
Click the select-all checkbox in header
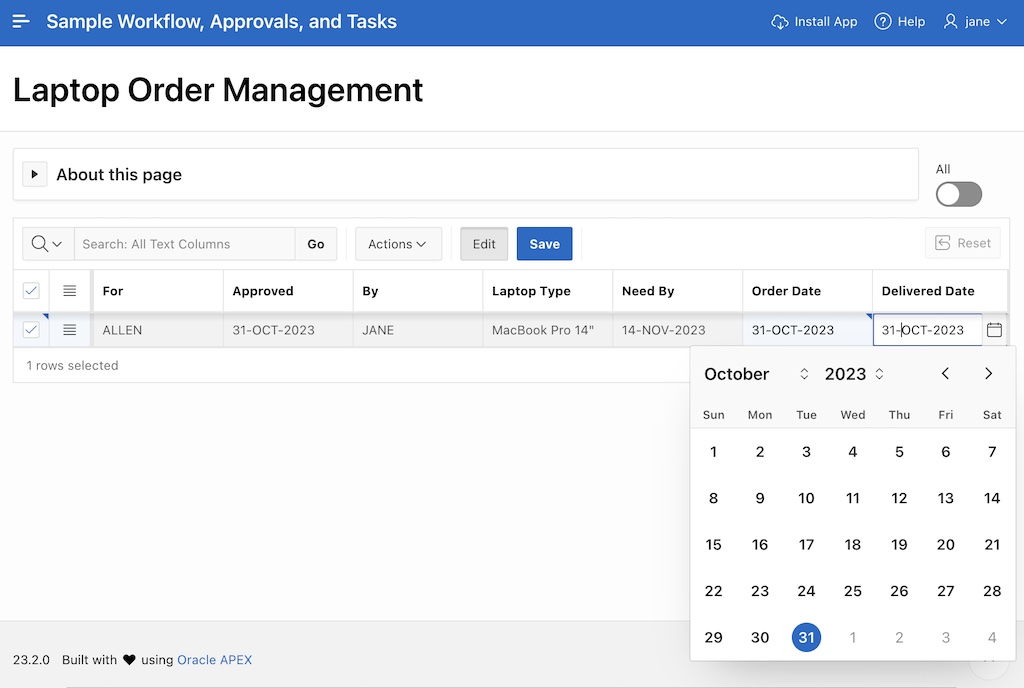[31, 290]
